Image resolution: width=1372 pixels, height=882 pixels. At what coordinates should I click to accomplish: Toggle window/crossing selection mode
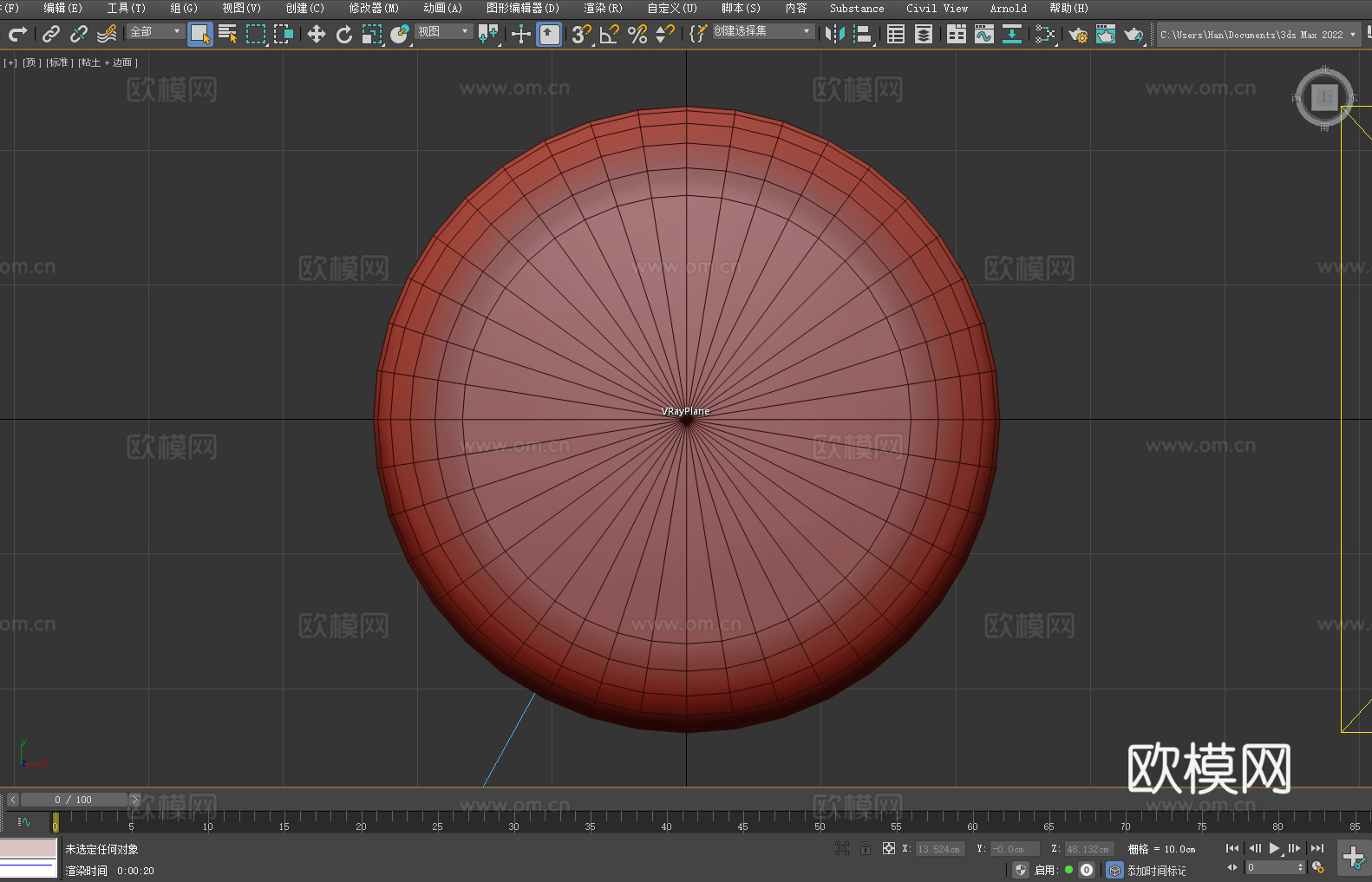[x=284, y=34]
